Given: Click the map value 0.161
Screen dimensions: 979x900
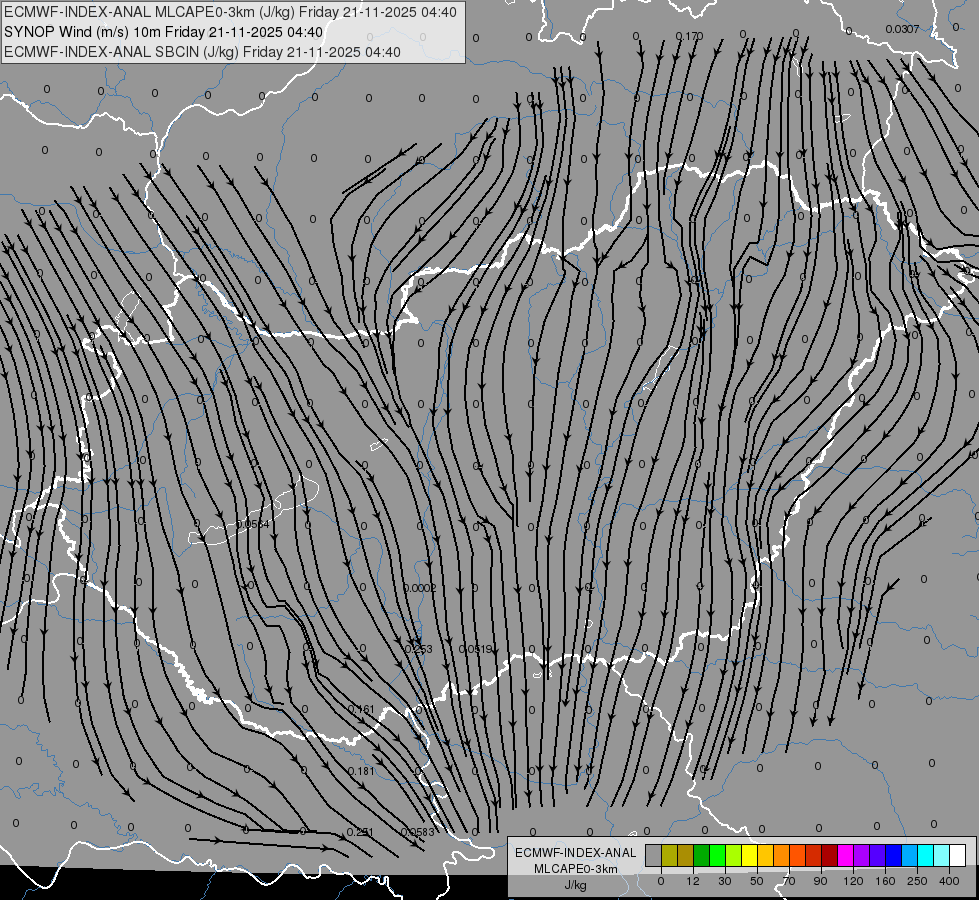Looking at the screenshot, I should [360, 709].
